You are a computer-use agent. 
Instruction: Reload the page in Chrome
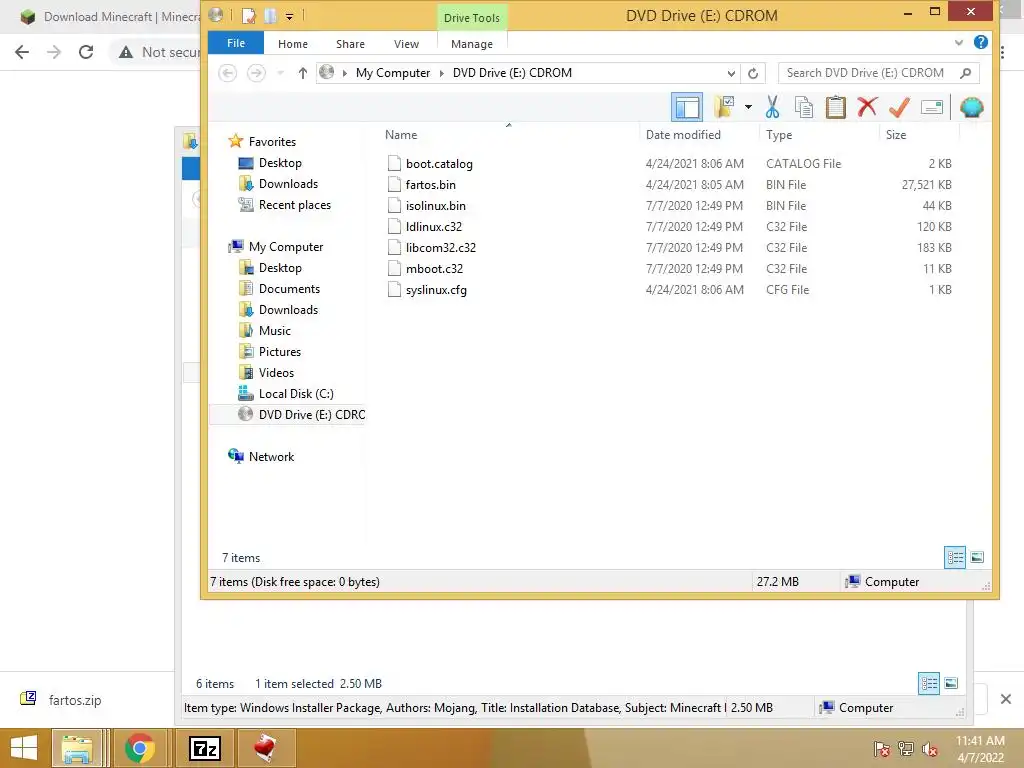point(86,52)
